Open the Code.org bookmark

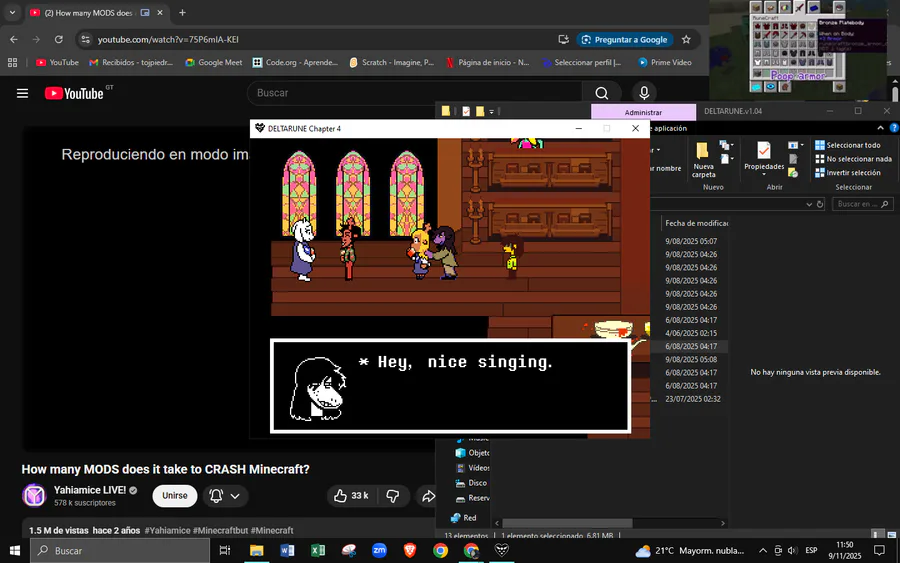coord(295,63)
